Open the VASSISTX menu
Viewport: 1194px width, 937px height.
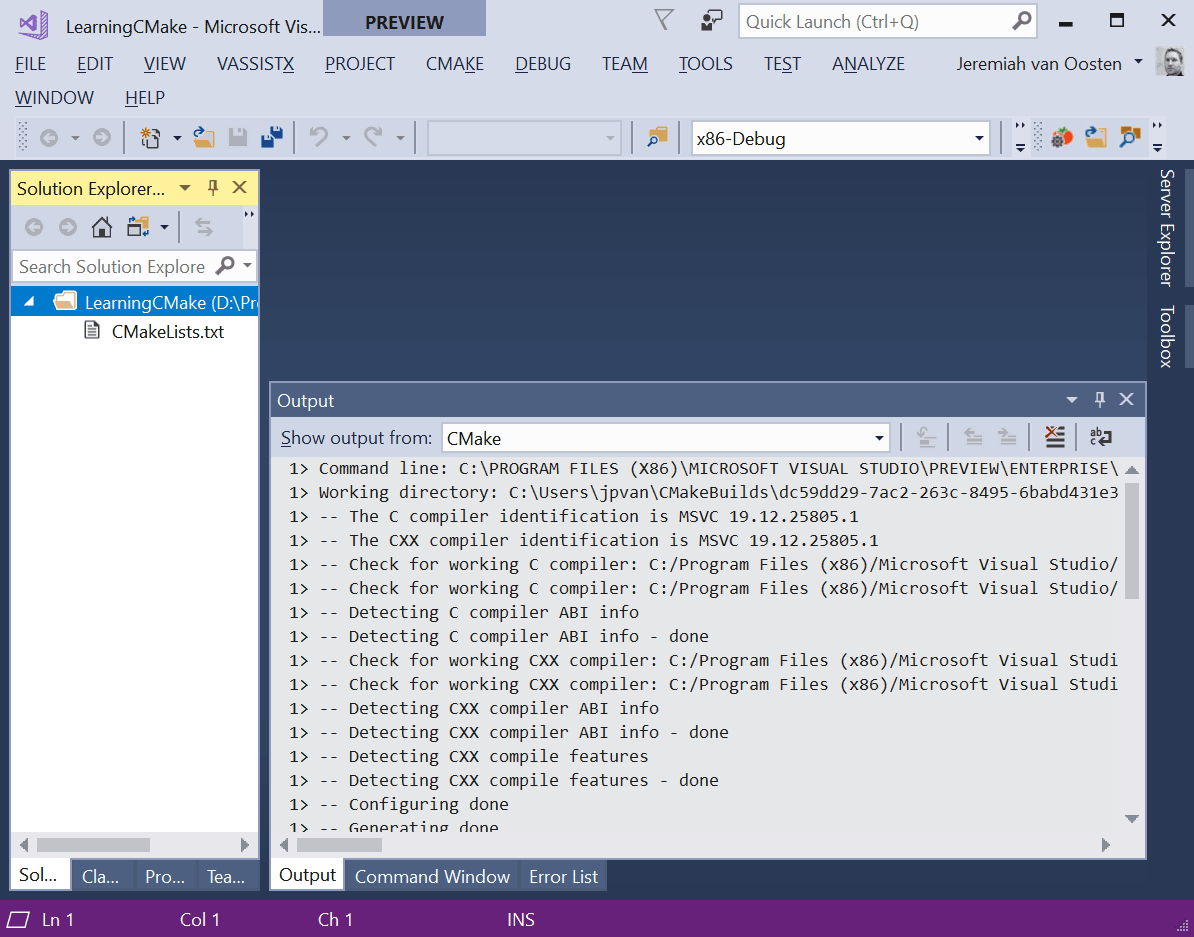255,64
